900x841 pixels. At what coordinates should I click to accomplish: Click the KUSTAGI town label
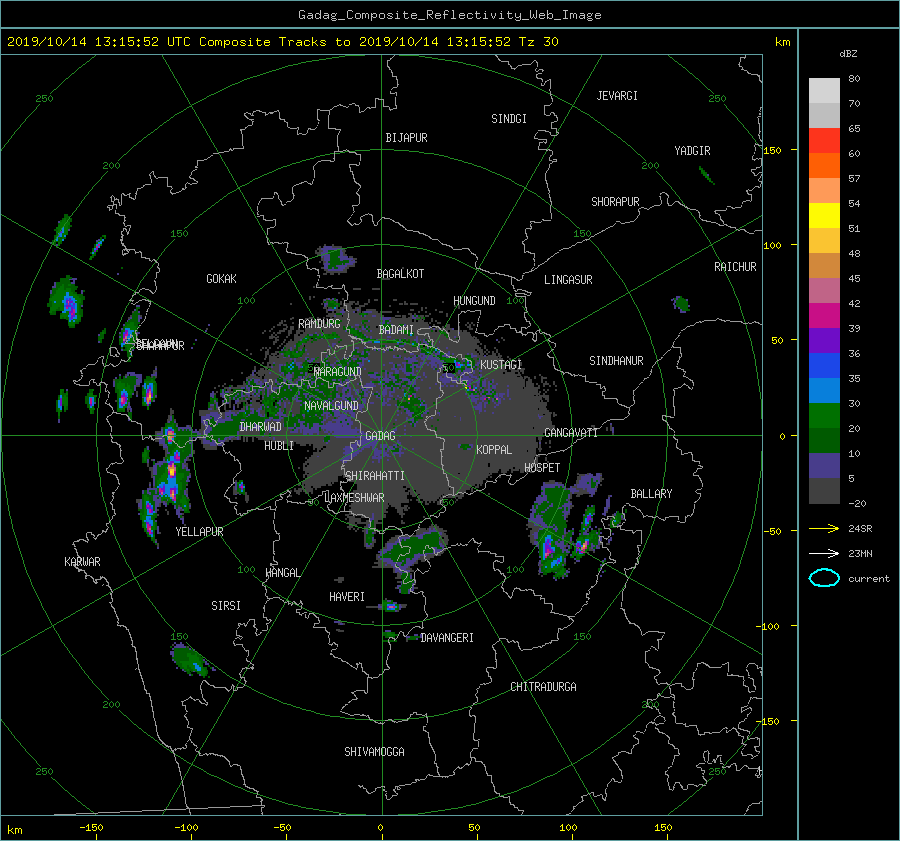501,365
